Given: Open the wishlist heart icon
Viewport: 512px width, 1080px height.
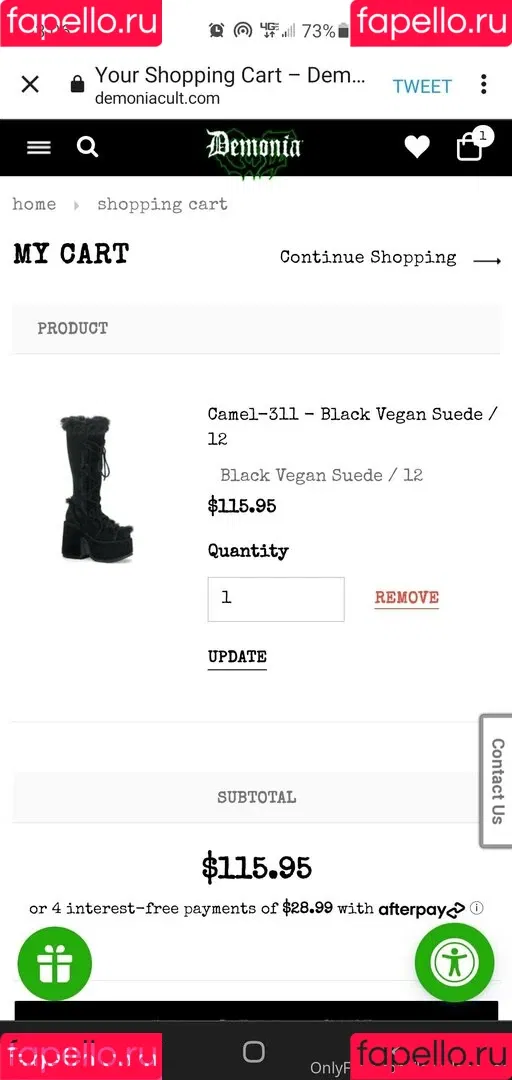Looking at the screenshot, I should click(417, 147).
